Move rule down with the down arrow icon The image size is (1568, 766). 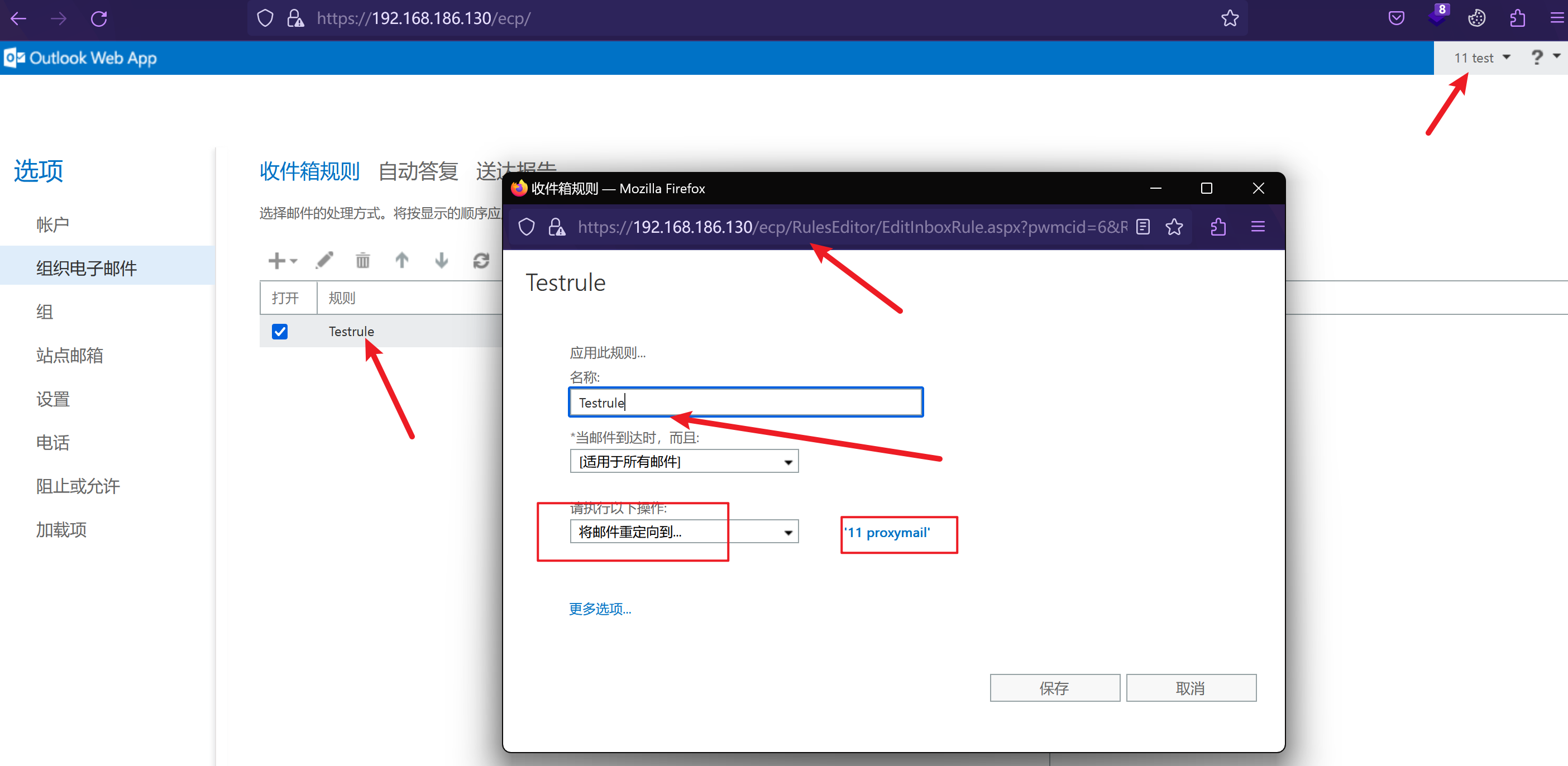coord(441,260)
